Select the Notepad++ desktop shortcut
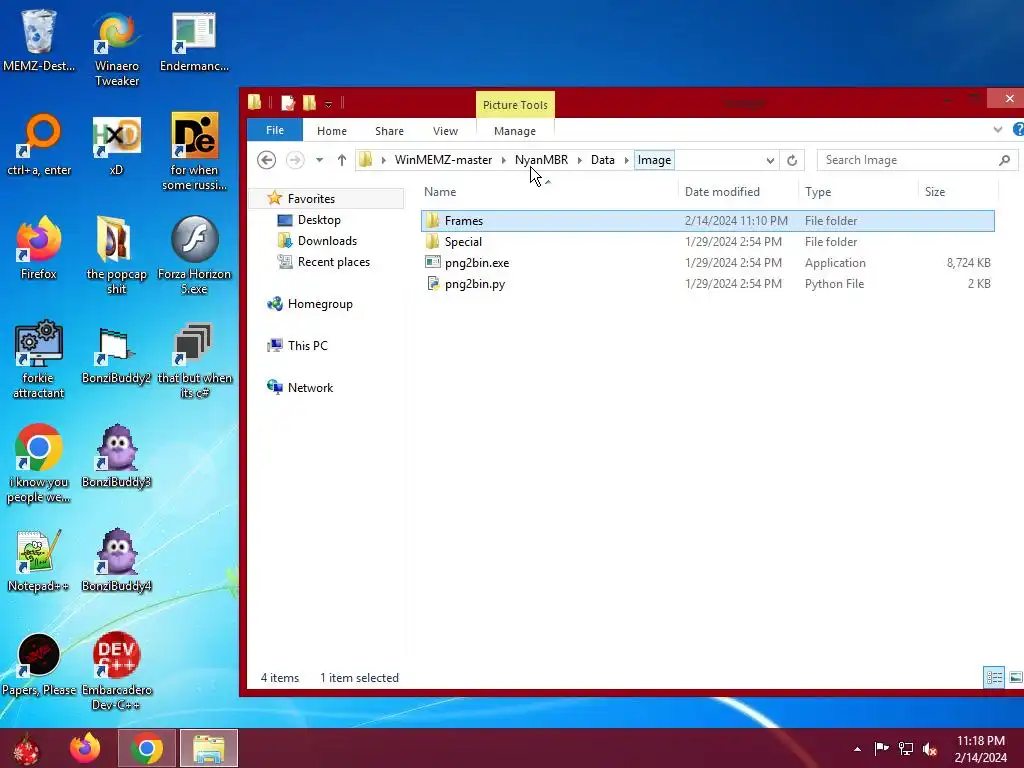The width and height of the screenshot is (1024, 768). 39,561
